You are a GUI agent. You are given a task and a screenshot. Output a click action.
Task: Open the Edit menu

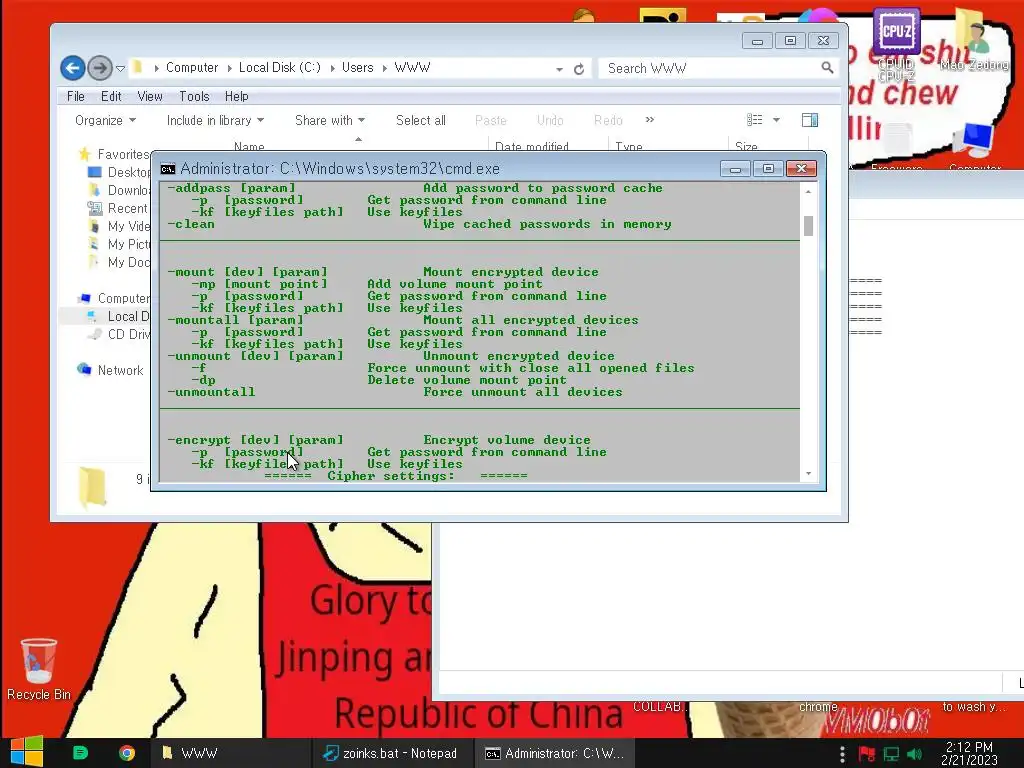tap(111, 96)
